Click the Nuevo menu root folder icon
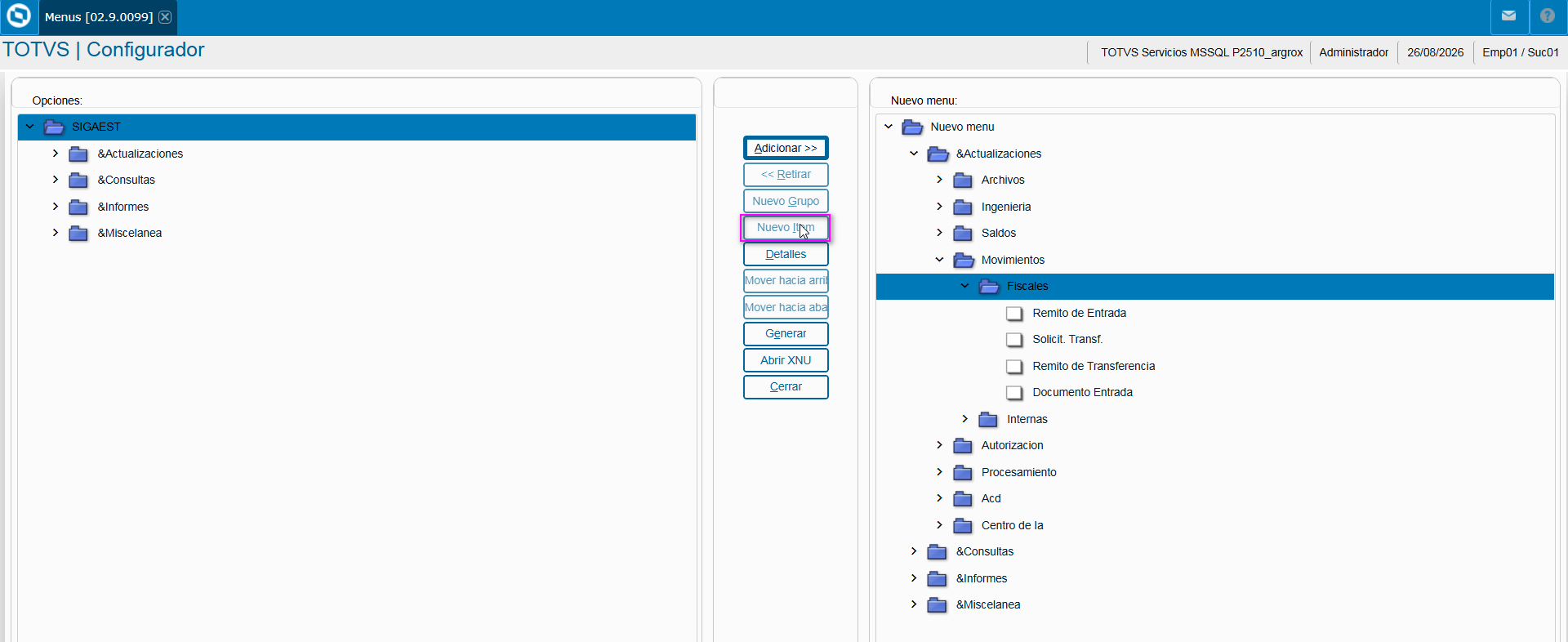 coord(912,127)
